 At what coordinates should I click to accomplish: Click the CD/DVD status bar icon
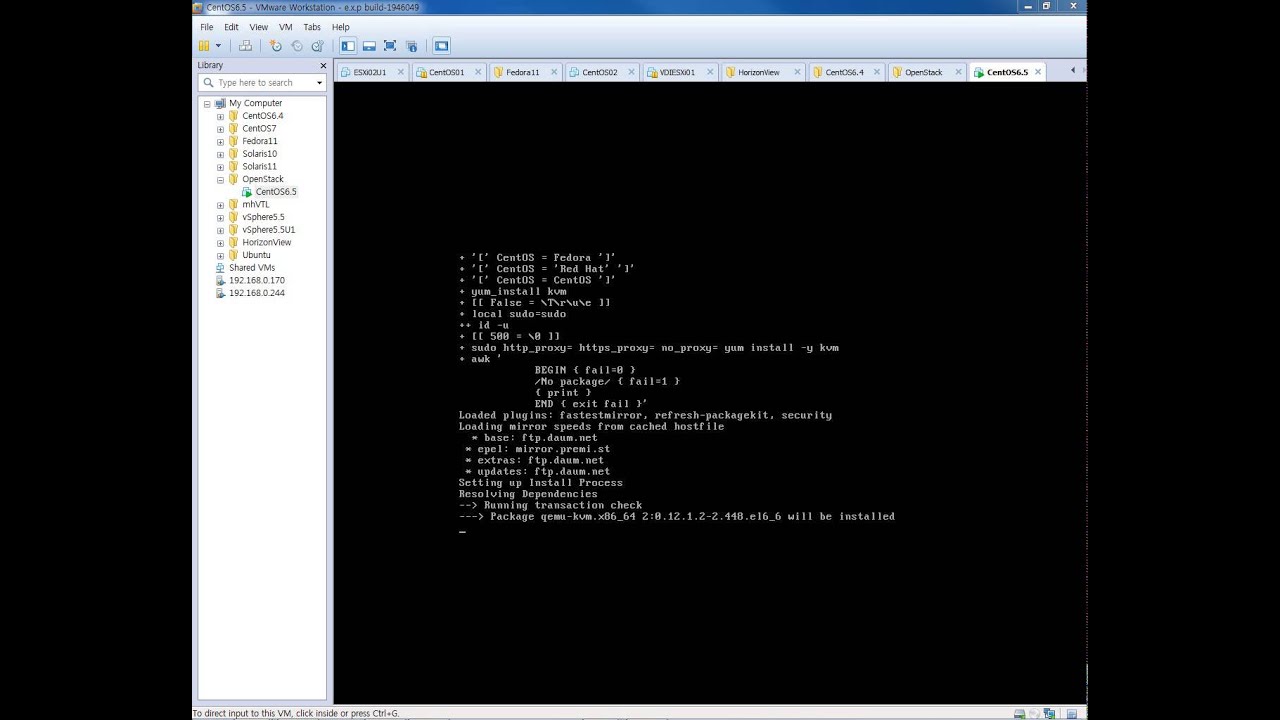(x=1034, y=714)
